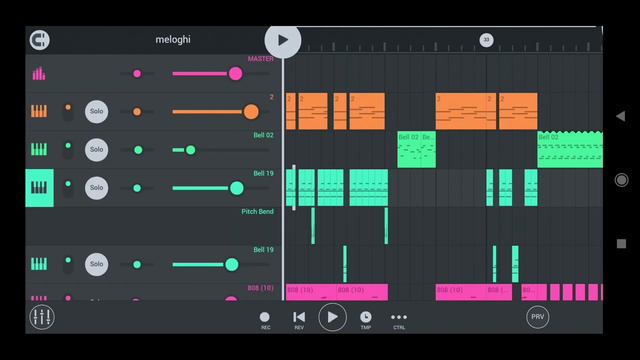Click the timeline marker 33

pyautogui.click(x=486, y=40)
